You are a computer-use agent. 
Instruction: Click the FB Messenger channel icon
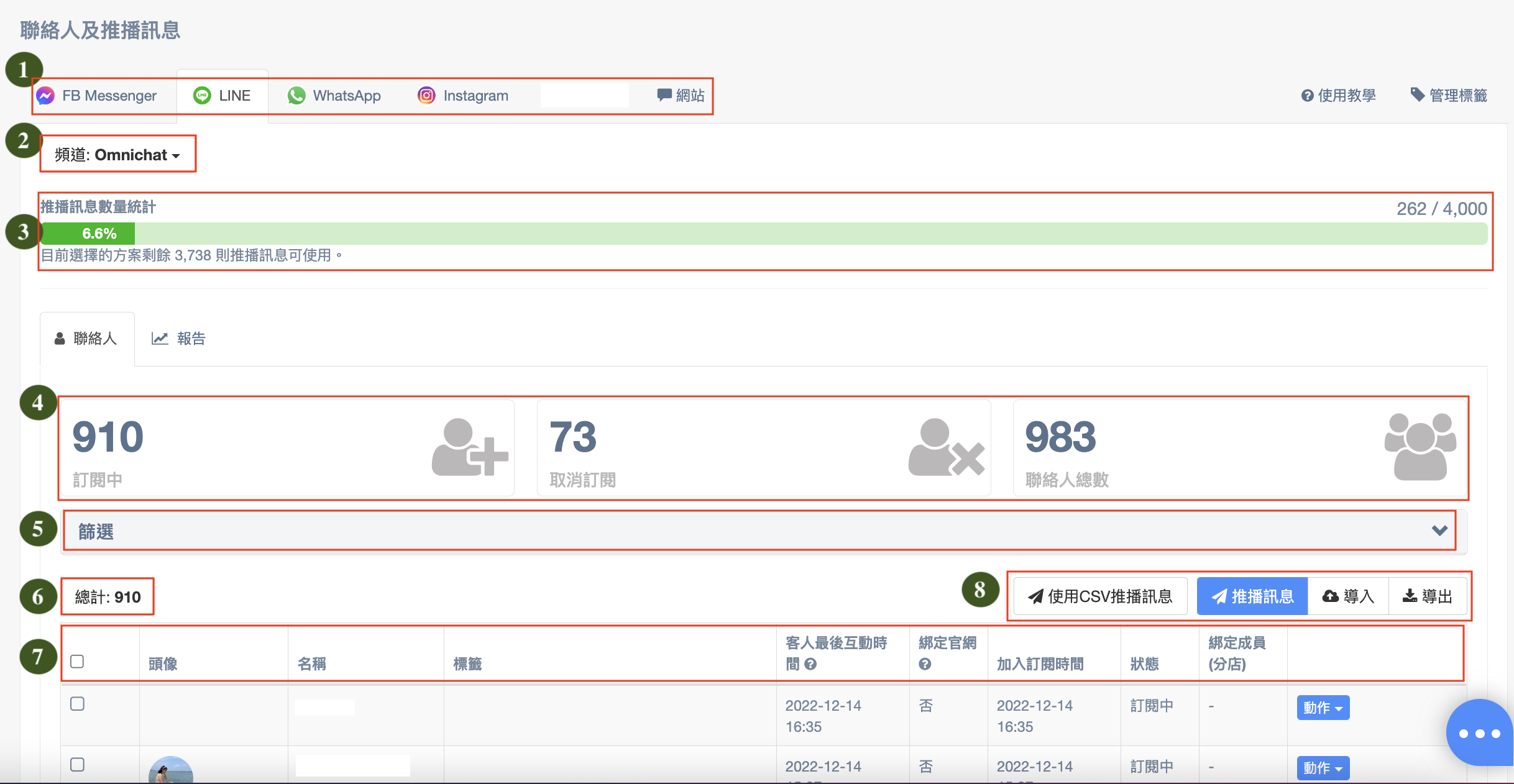(45, 96)
